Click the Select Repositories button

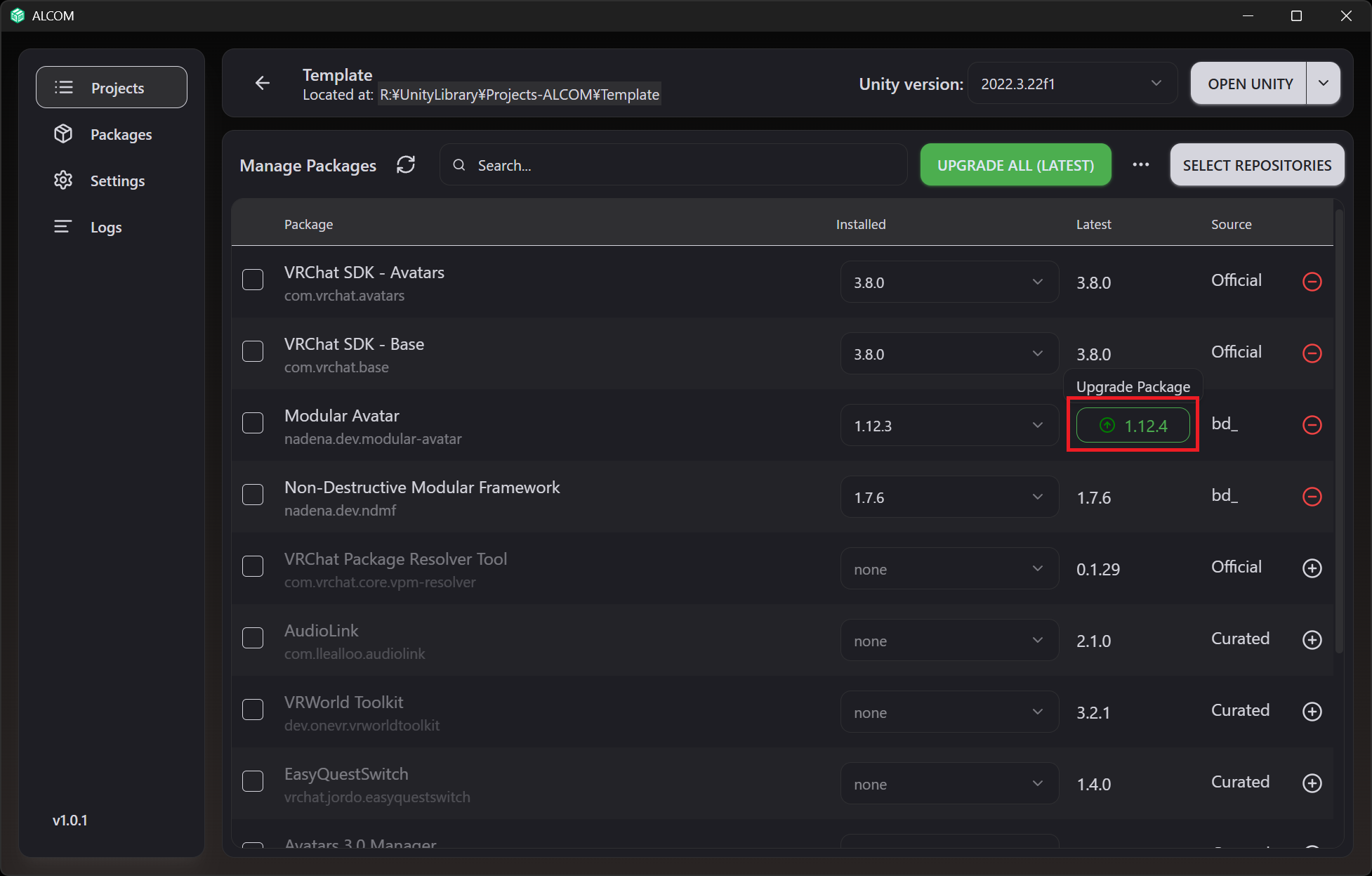pos(1257,165)
